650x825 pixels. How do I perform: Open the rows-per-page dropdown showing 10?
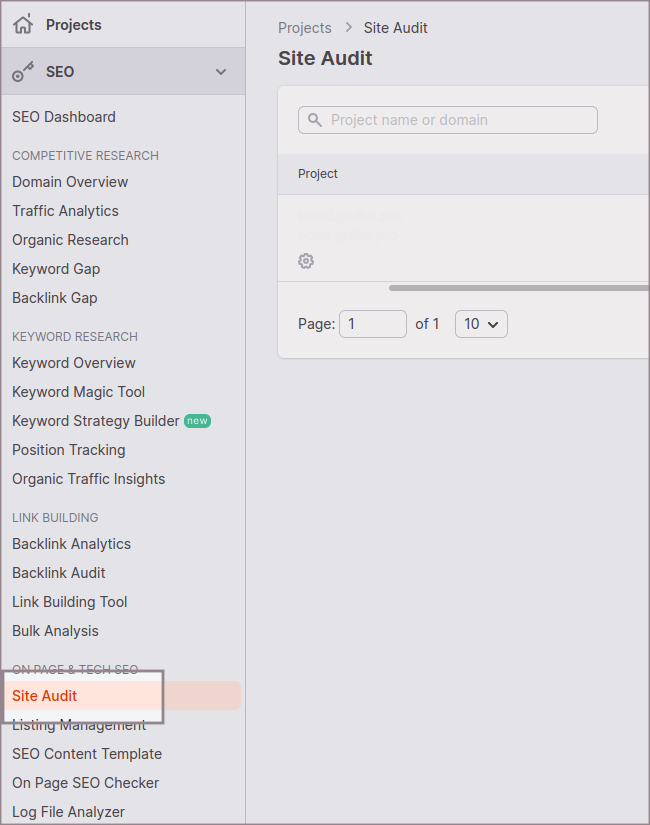coord(481,324)
